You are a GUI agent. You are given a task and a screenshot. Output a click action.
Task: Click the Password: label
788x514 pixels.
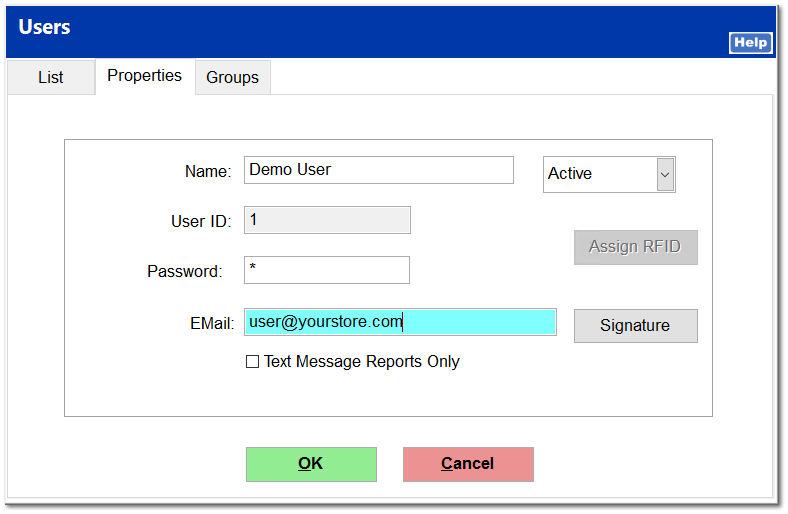pos(184,271)
